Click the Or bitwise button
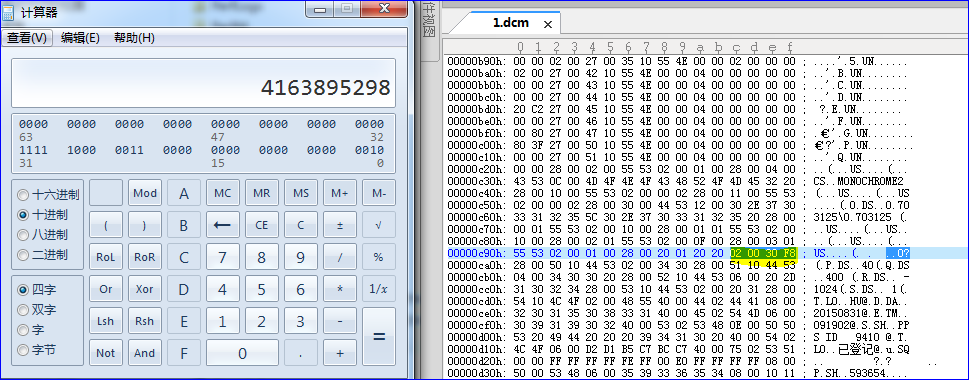Screen dimensions: 969x380 click(106, 289)
